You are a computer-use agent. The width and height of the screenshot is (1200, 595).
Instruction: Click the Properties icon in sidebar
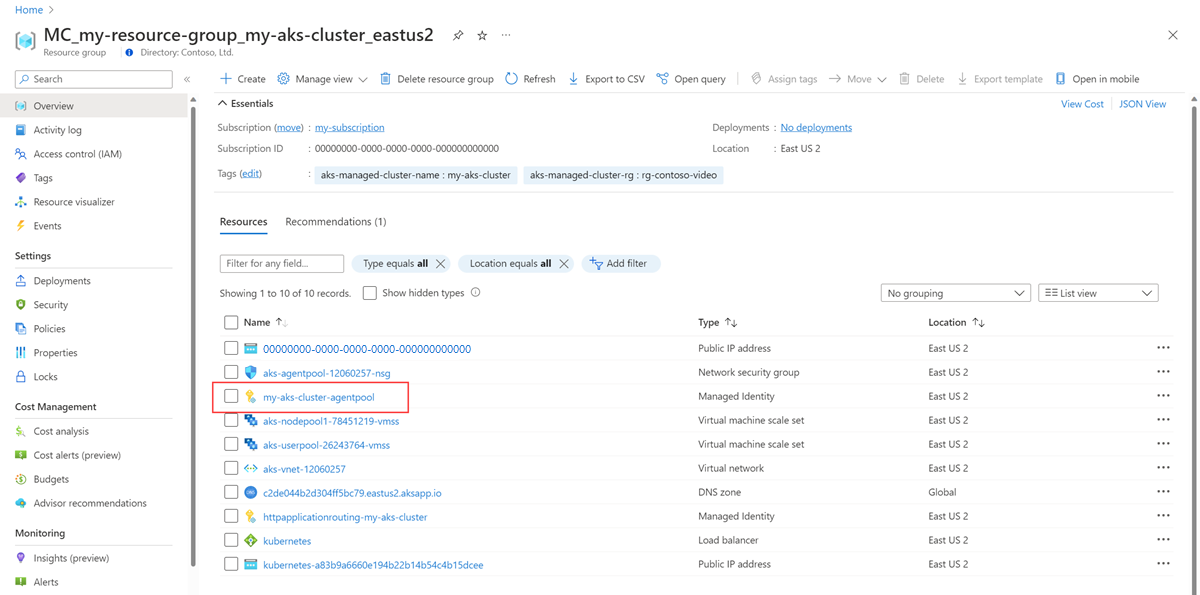coord(21,353)
